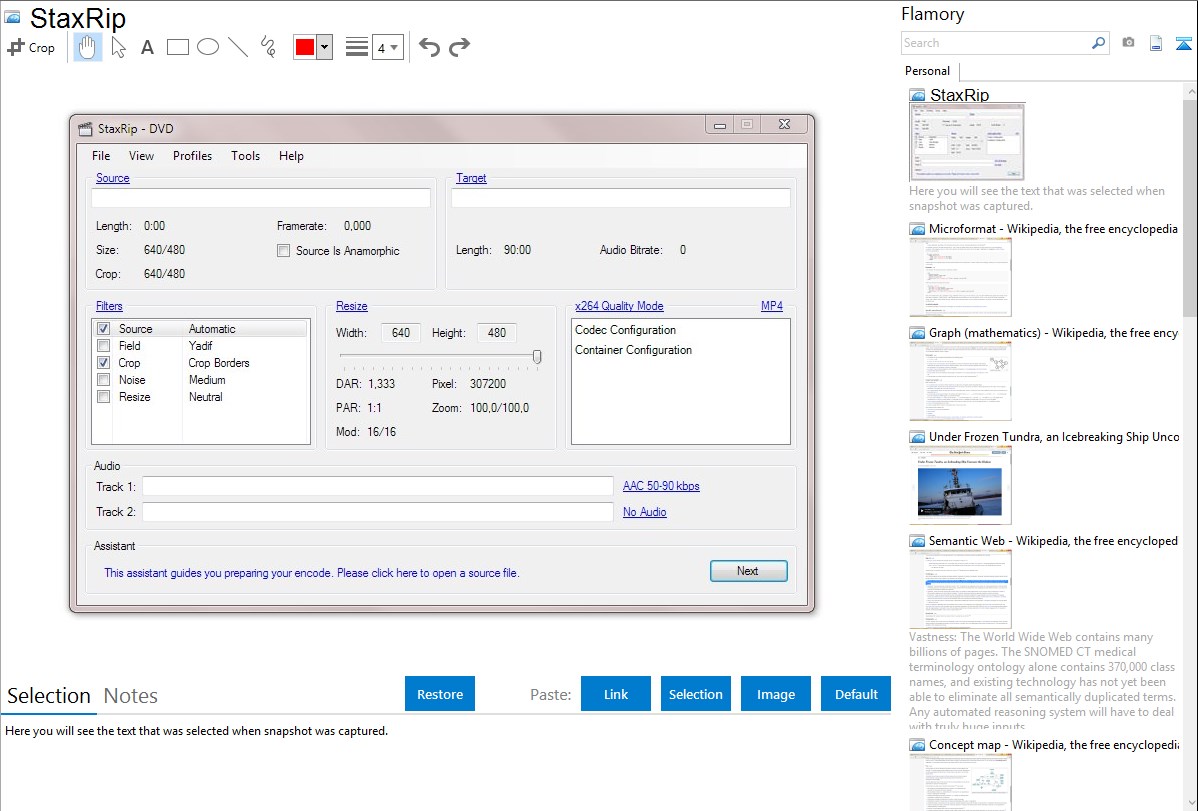1198x811 pixels.
Task: Select the ellipse drawing tool
Action: [208, 47]
